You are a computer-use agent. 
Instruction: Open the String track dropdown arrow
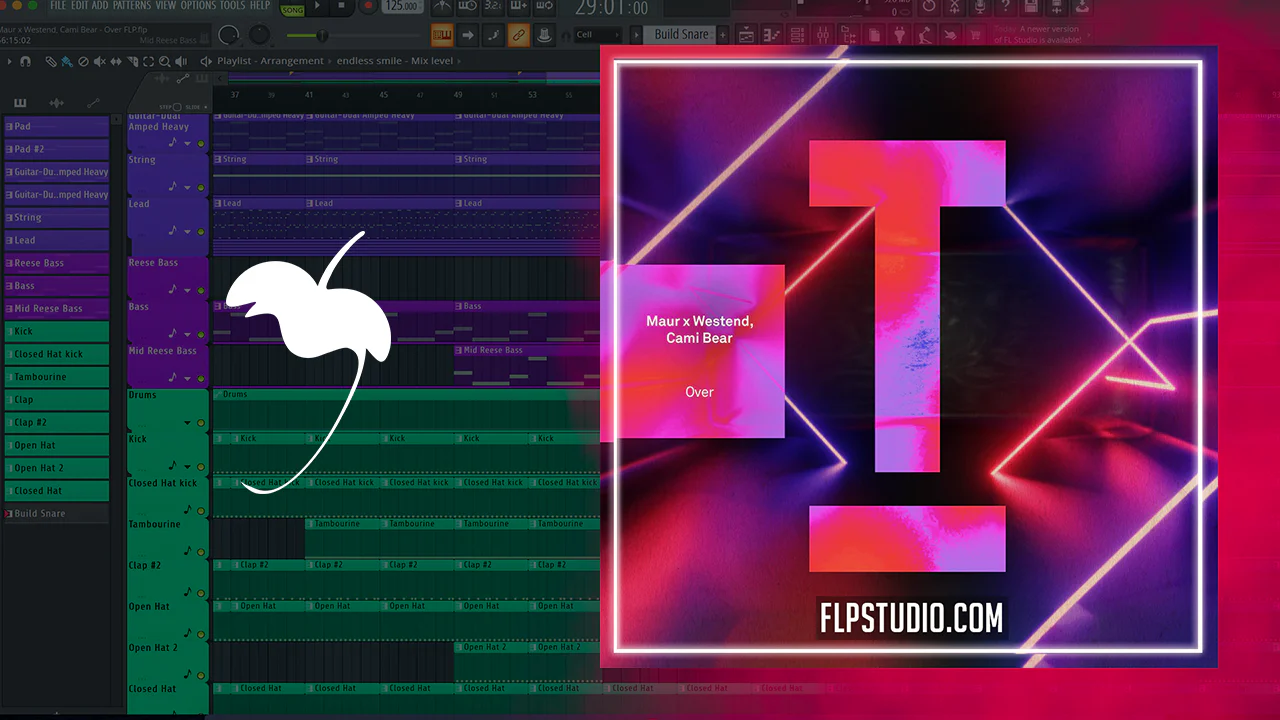187,187
